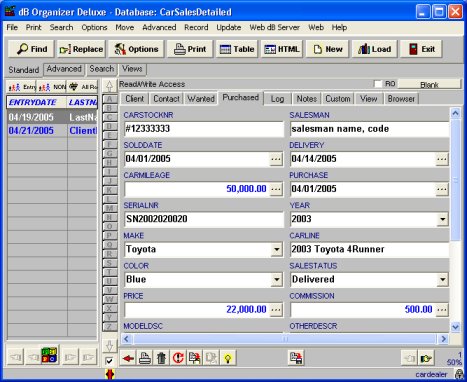
Task: Click the Exit button
Action: point(421,49)
